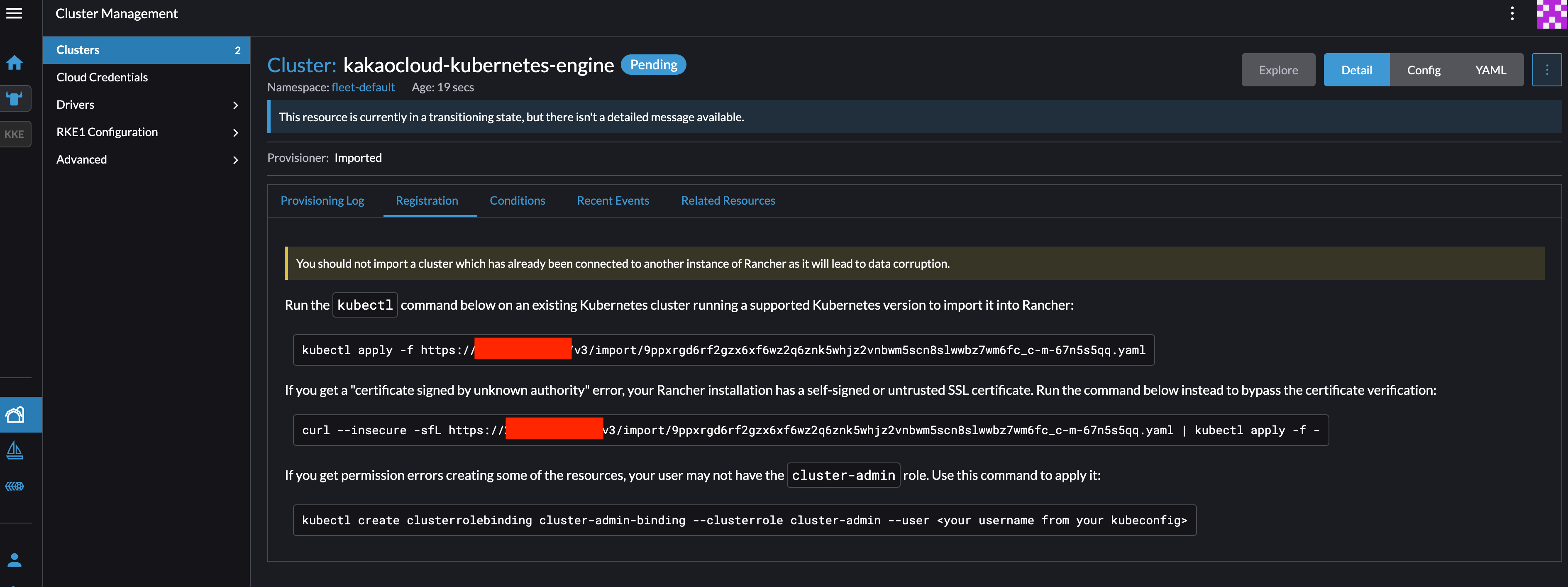Expand the Drivers menu section

[146, 105]
